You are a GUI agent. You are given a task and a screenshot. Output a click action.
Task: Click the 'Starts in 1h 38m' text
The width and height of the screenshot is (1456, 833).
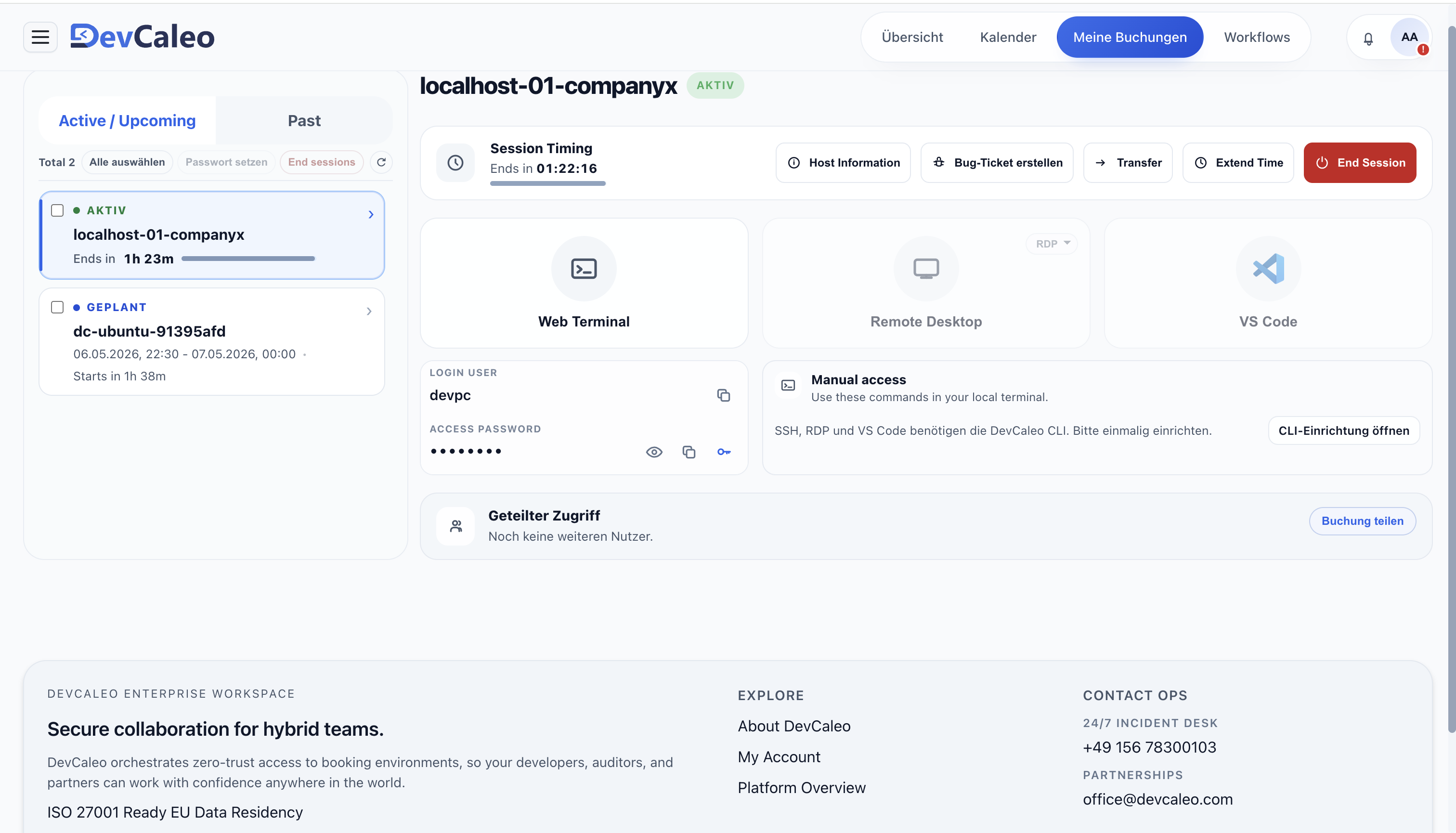coord(119,376)
